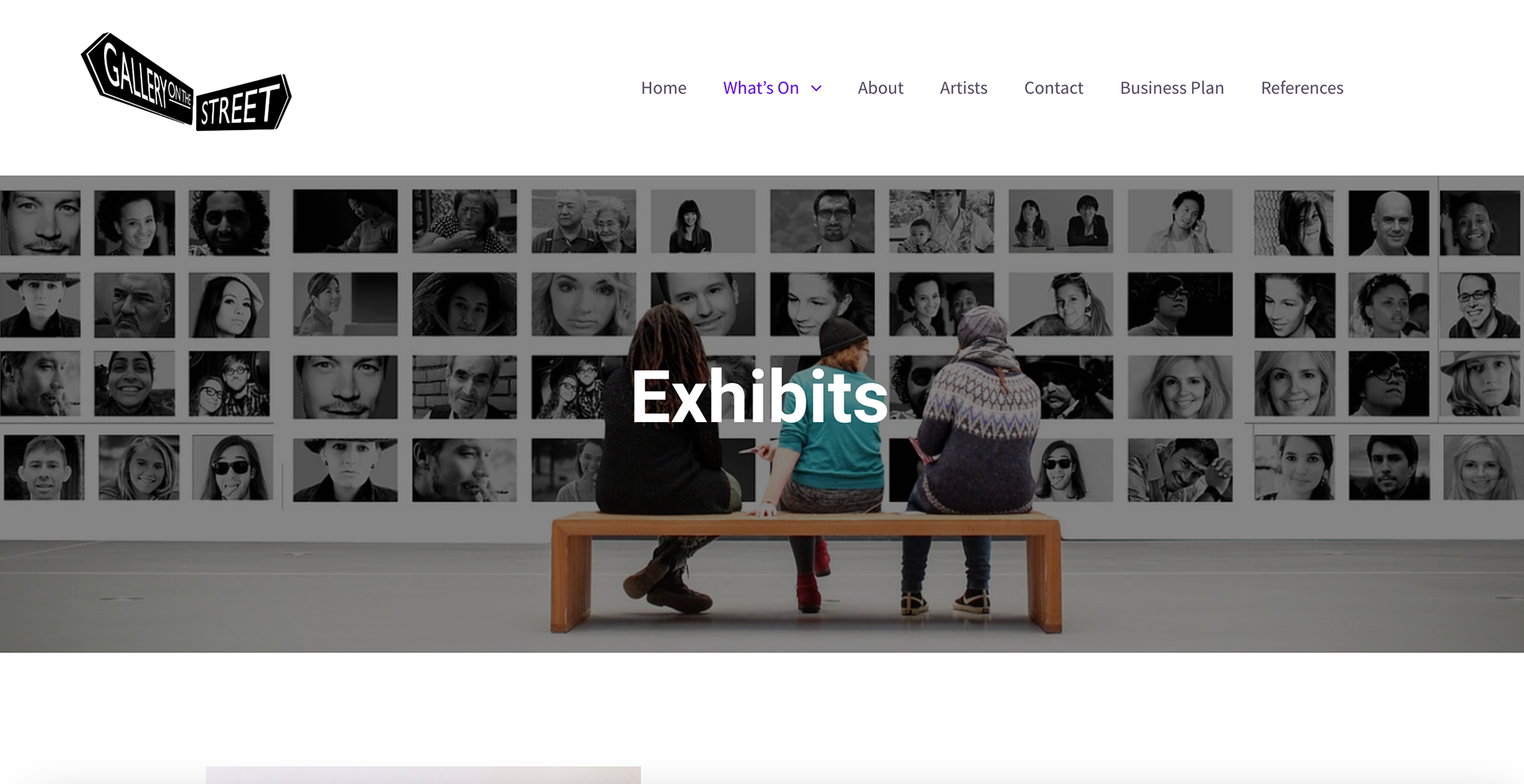Click the man with baby portrait
Image resolution: width=1524 pixels, height=784 pixels.
(941, 221)
